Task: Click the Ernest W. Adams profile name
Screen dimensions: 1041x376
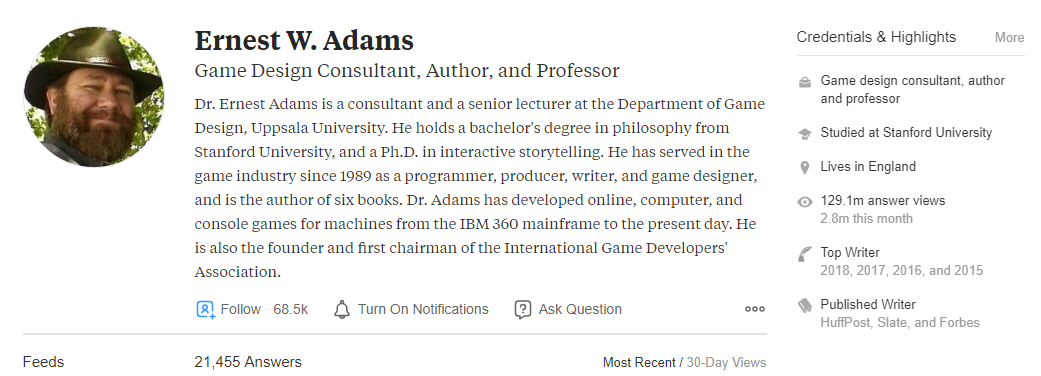Action: tap(304, 41)
